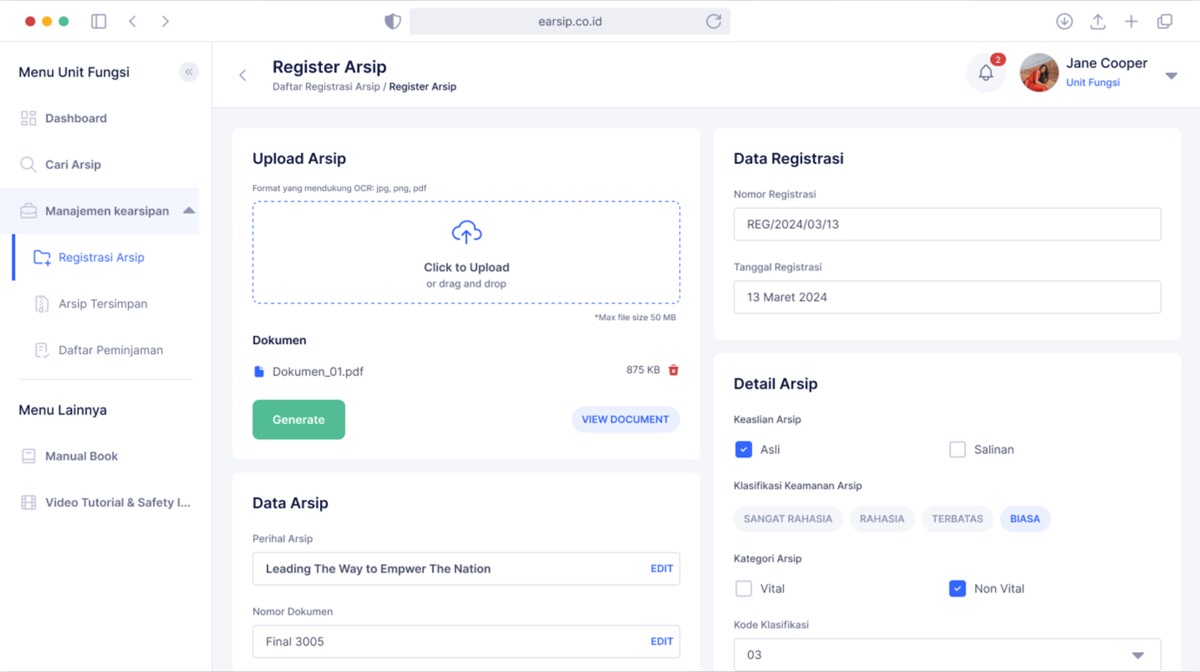Click Perihal Arsip text input
Viewport: 1200px width, 672px height.
coord(466,568)
